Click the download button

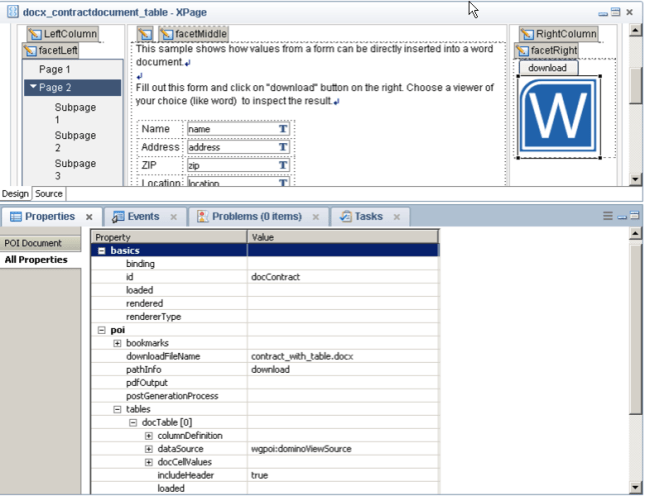[x=548, y=68]
